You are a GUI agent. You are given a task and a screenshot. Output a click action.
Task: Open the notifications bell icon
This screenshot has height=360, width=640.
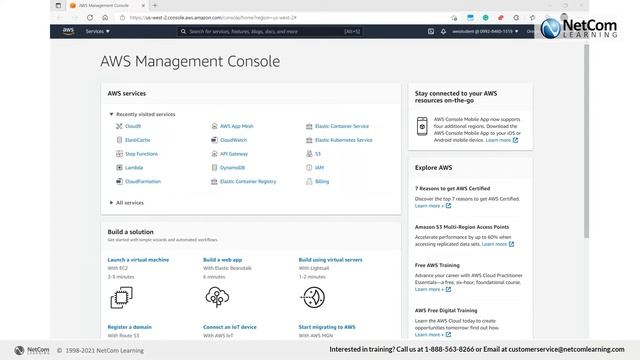coord(443,31)
